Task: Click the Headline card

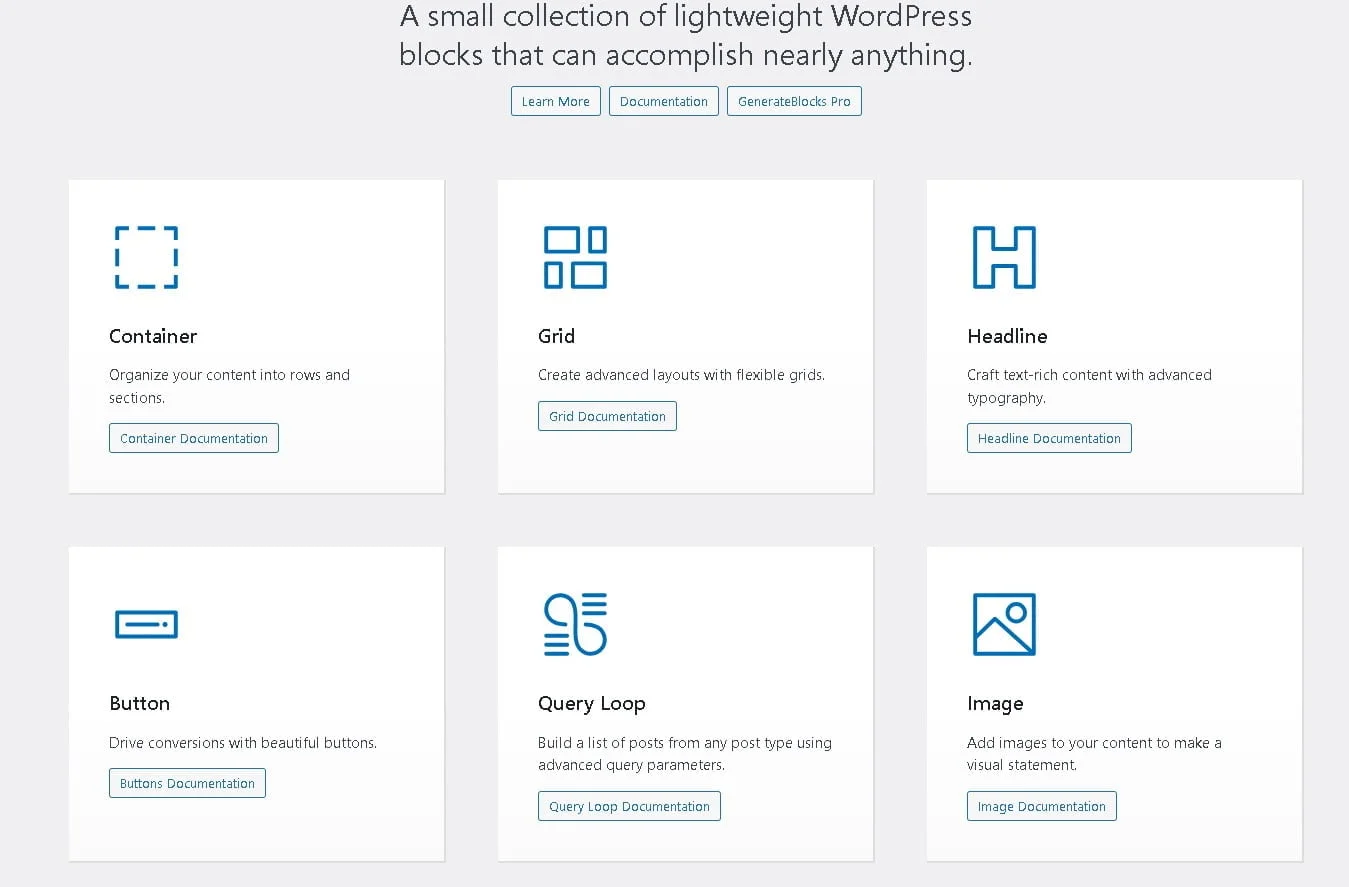Action: tap(1113, 336)
